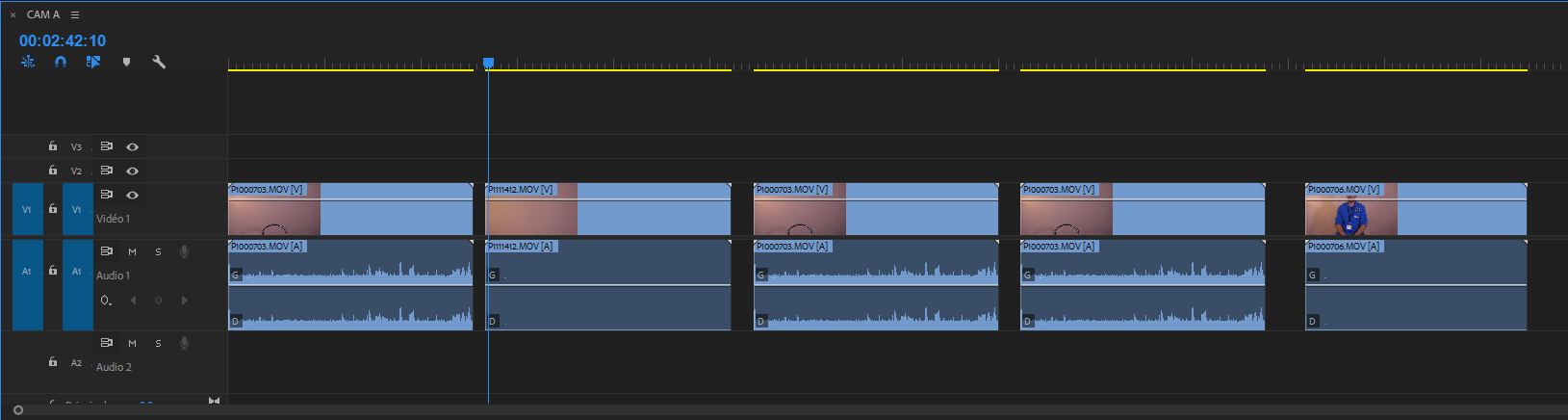Viewport: 1568px width, 420px height.
Task: Click the Audio 1 track name
Action: coord(113,276)
